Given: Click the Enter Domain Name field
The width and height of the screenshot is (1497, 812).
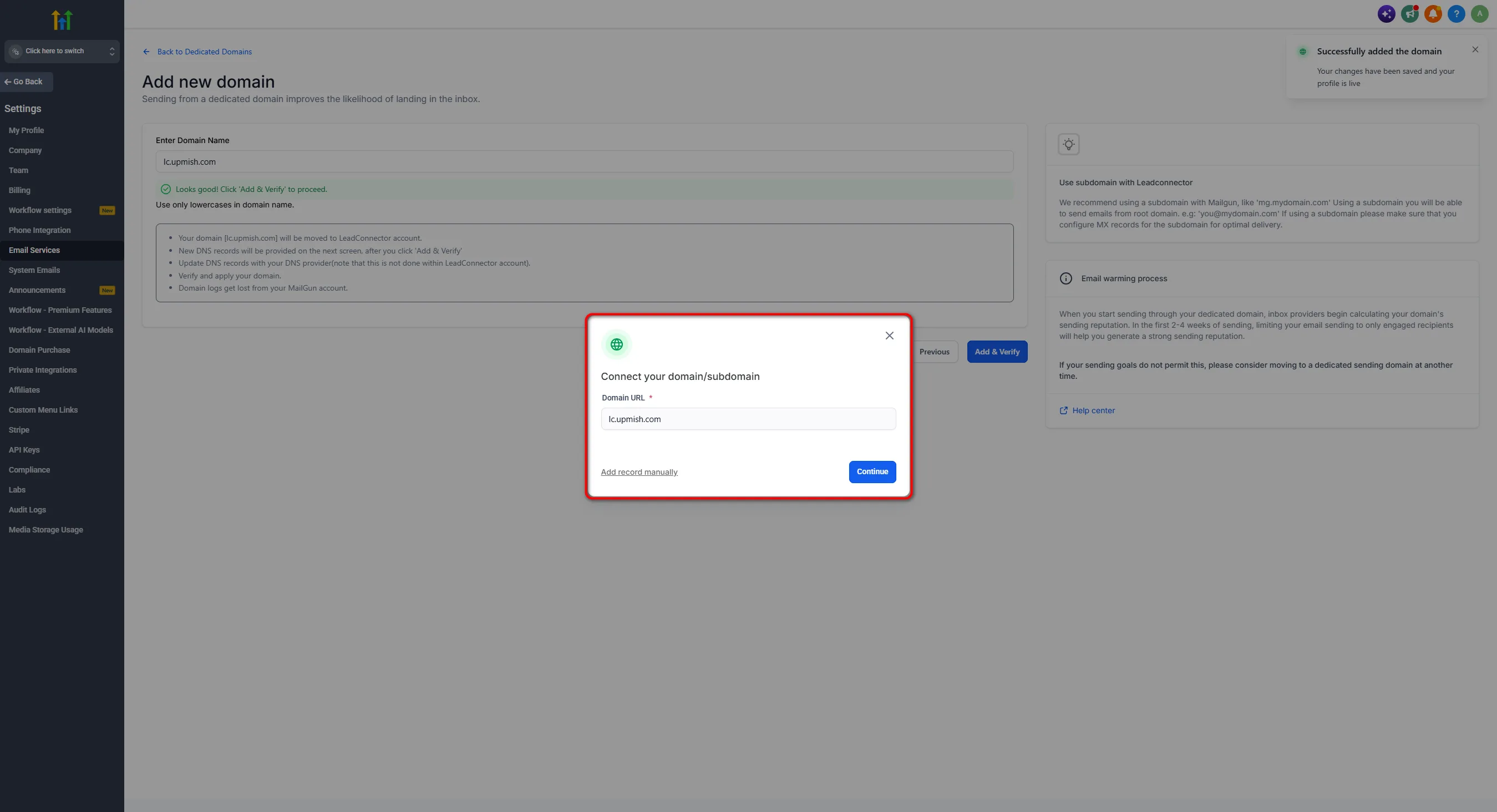Looking at the screenshot, I should [584, 161].
